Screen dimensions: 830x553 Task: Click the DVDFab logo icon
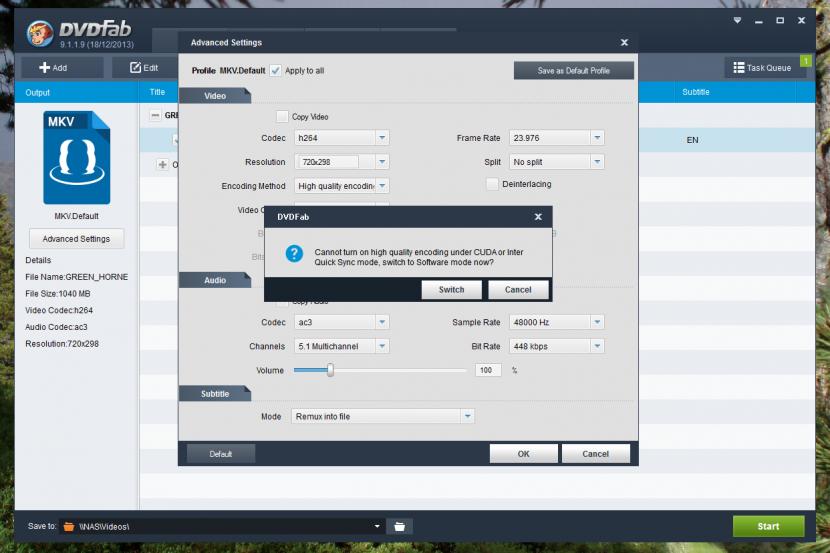tap(40, 33)
